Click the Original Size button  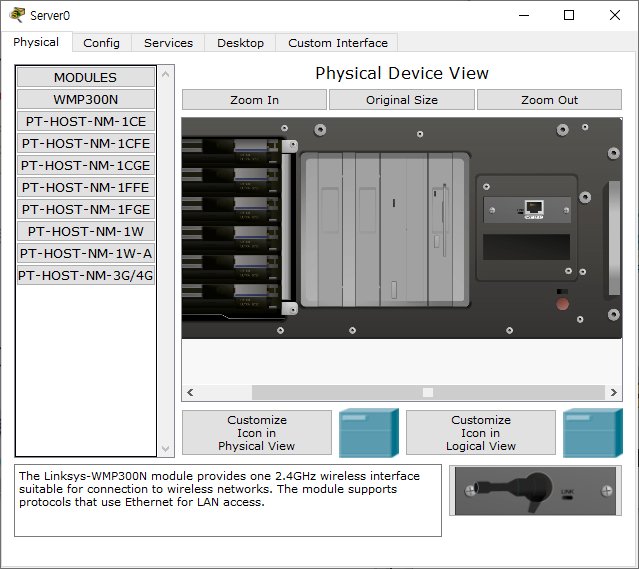[x=402, y=99]
